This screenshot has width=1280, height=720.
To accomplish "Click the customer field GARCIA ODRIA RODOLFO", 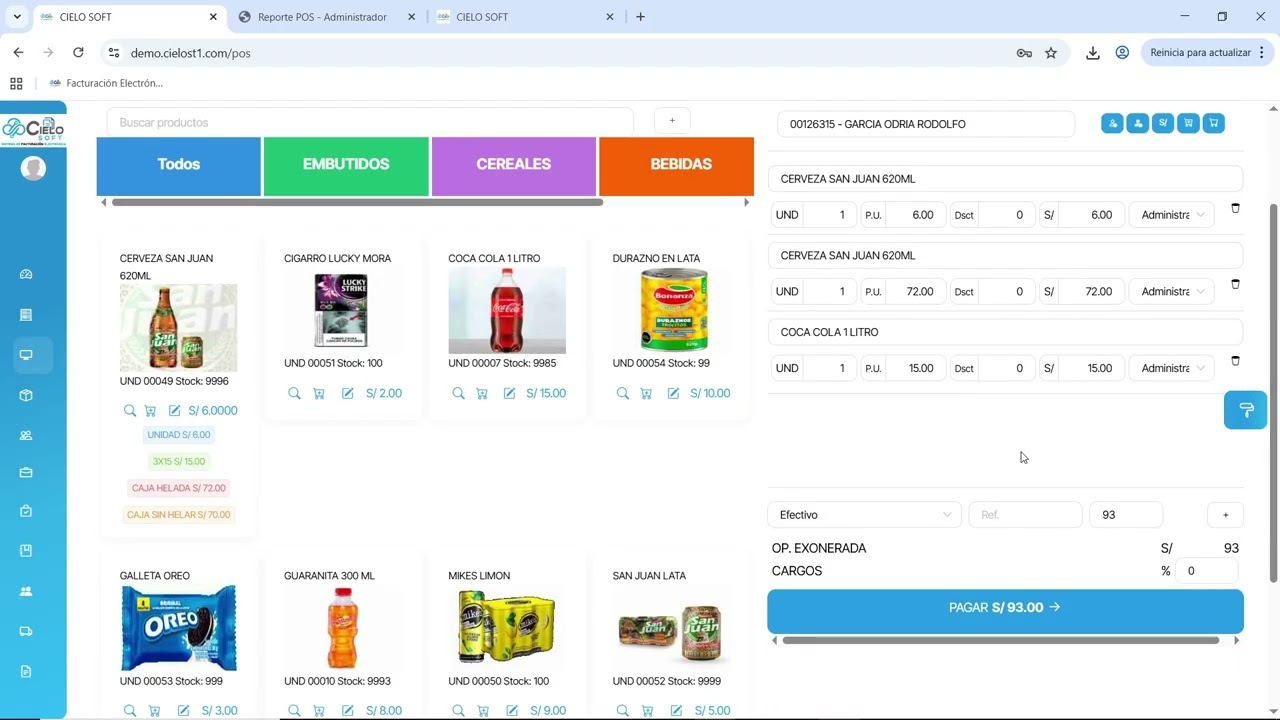I will point(926,124).
